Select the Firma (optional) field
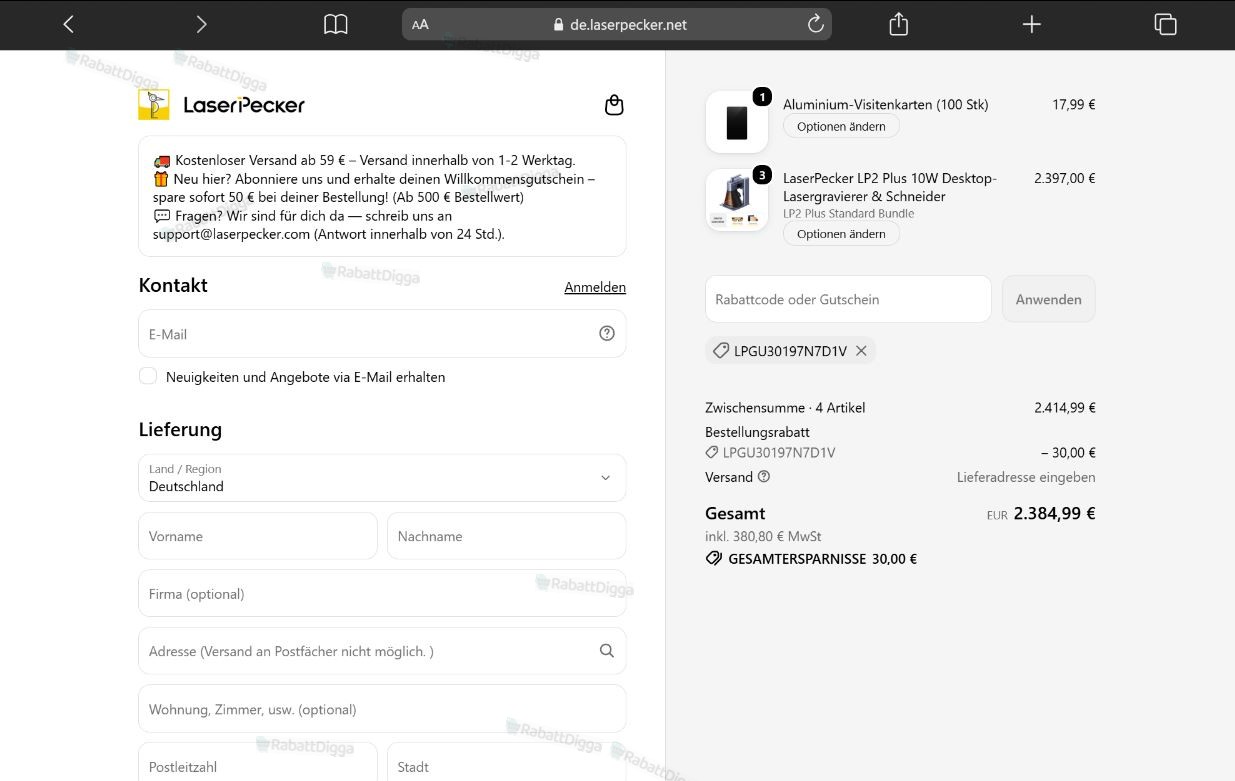Image resolution: width=1235 pixels, height=781 pixels. [x=382, y=594]
